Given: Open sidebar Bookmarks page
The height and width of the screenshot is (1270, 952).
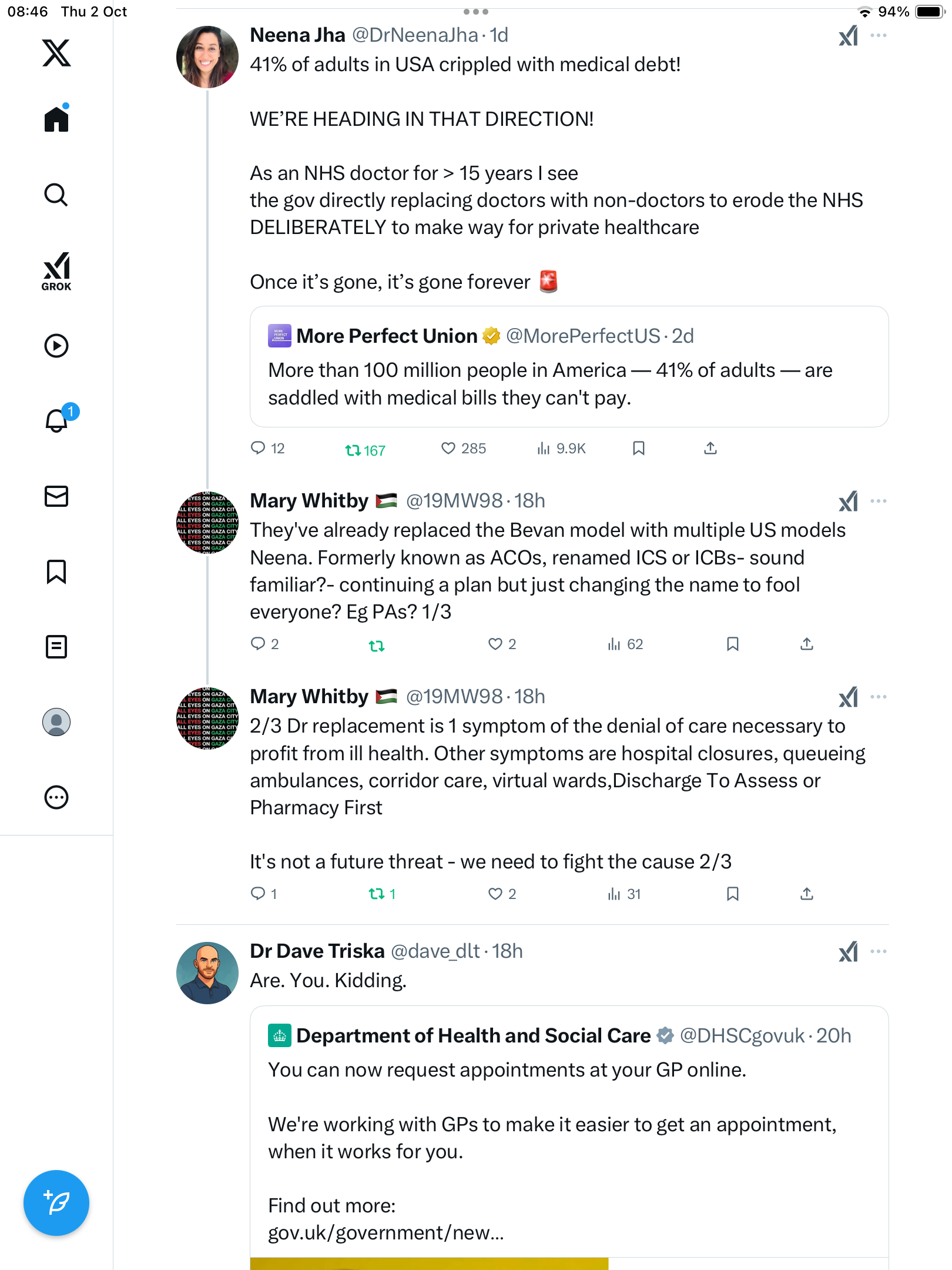Looking at the screenshot, I should tap(56, 571).
